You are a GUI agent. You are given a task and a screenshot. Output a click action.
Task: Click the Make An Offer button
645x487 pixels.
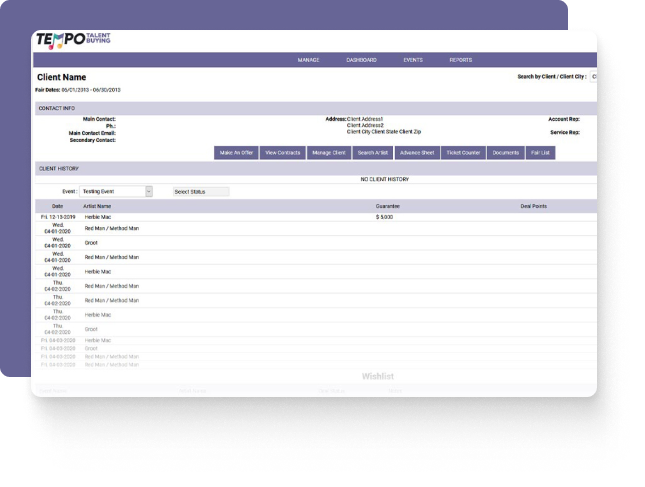[x=236, y=153]
